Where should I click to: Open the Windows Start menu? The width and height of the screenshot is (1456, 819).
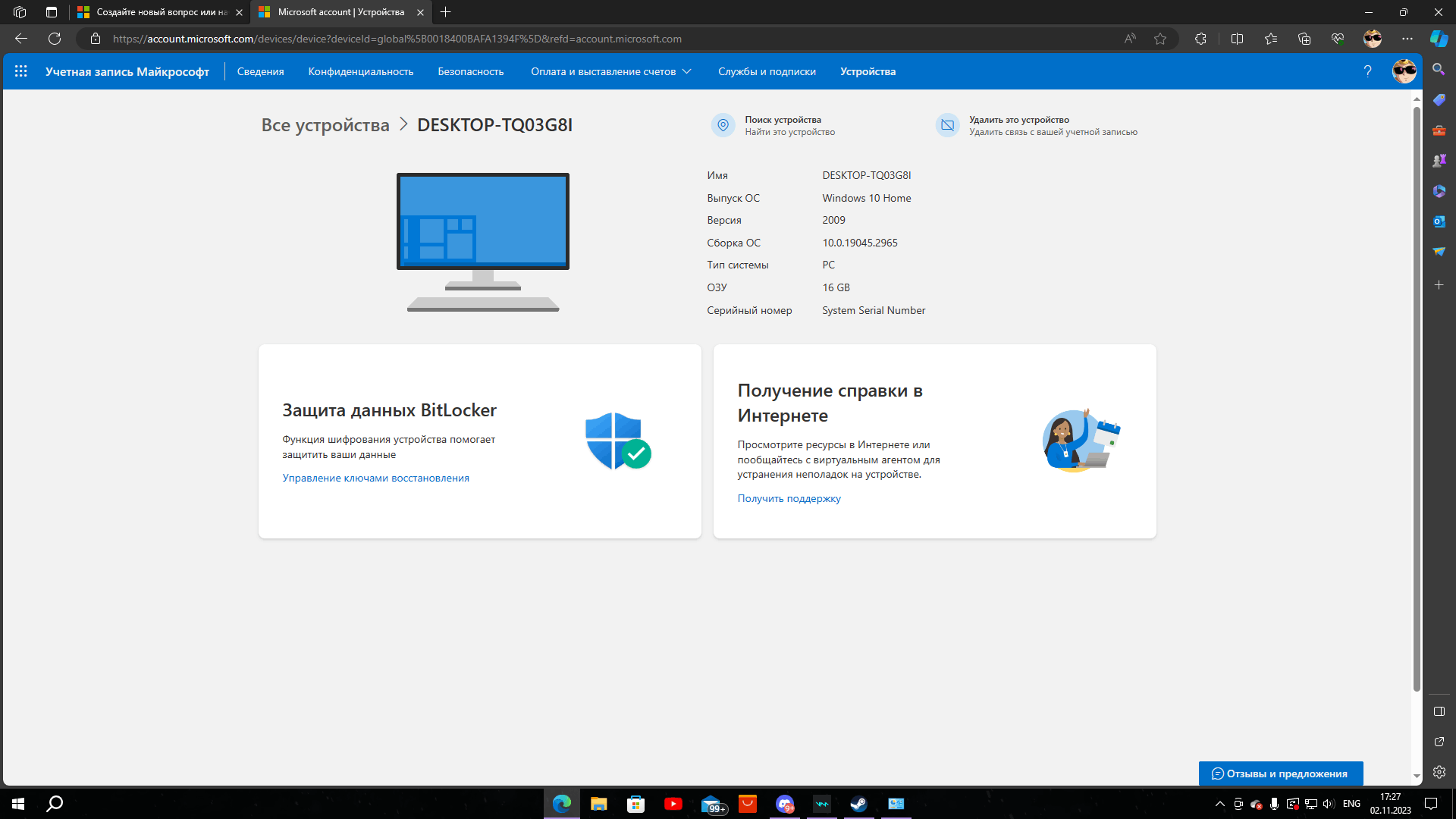[18, 804]
